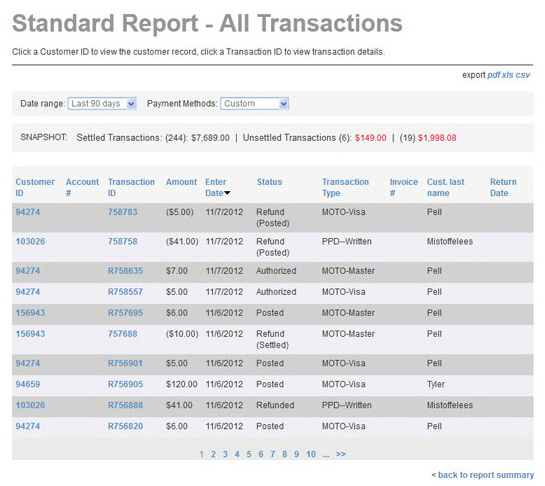This screenshot has height=486, width=545.
Task: Go to page 6 of results
Action: (x=261, y=454)
